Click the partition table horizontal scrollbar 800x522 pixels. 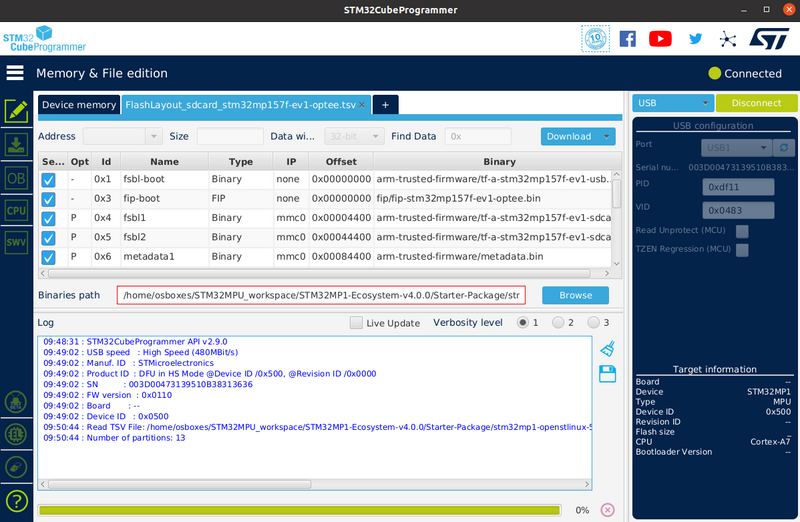pyautogui.click(x=319, y=274)
